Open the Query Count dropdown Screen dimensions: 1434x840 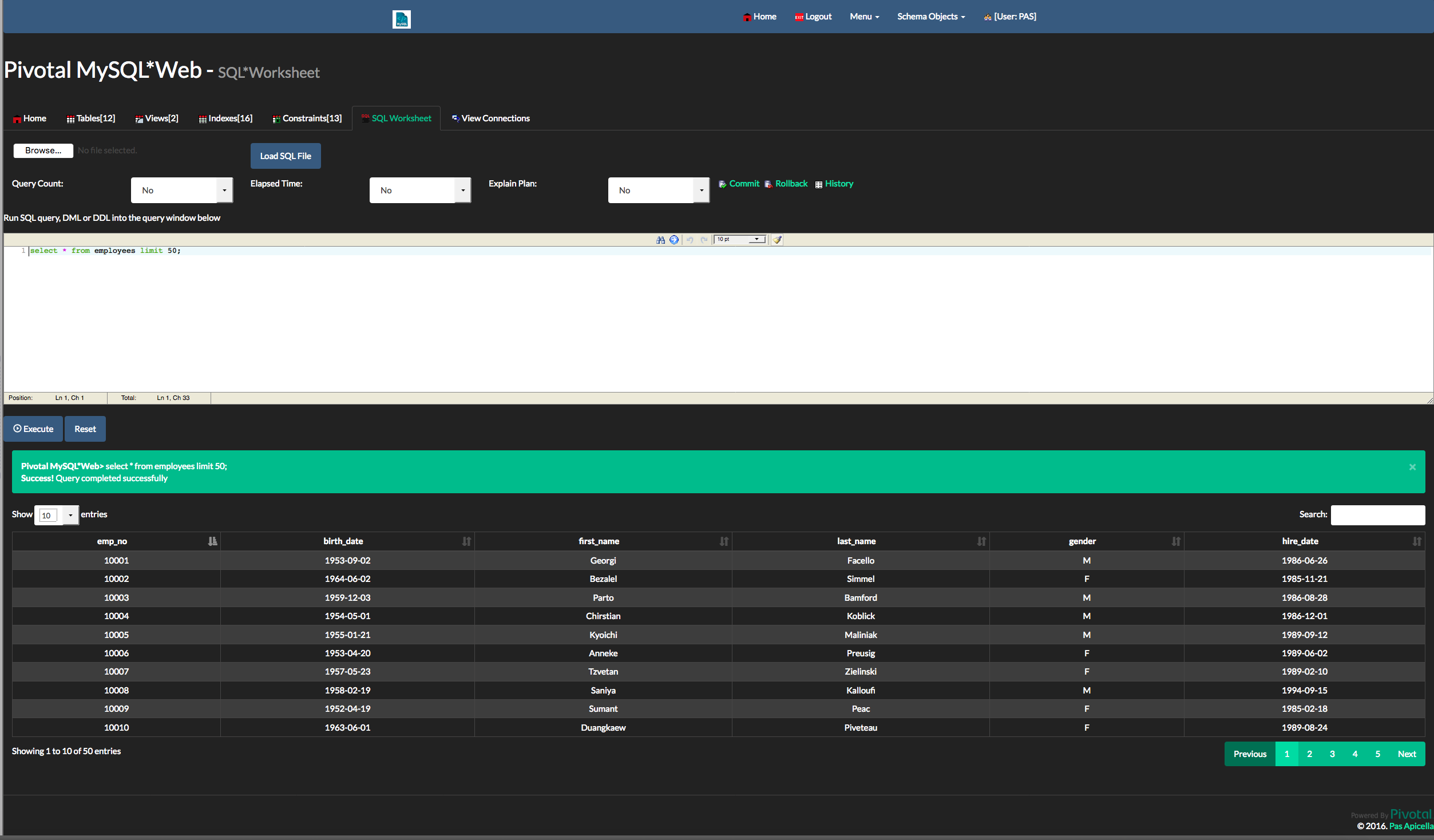(182, 190)
